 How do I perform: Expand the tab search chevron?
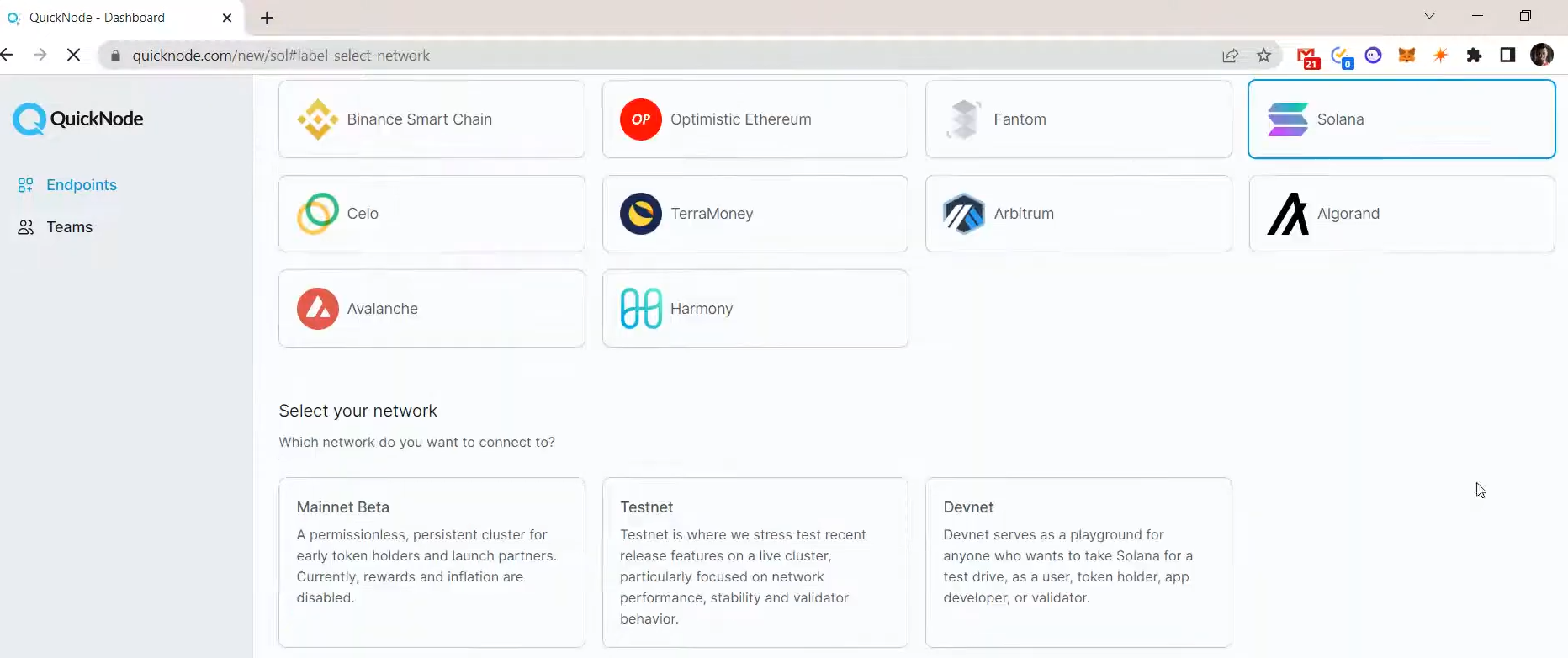click(1429, 16)
